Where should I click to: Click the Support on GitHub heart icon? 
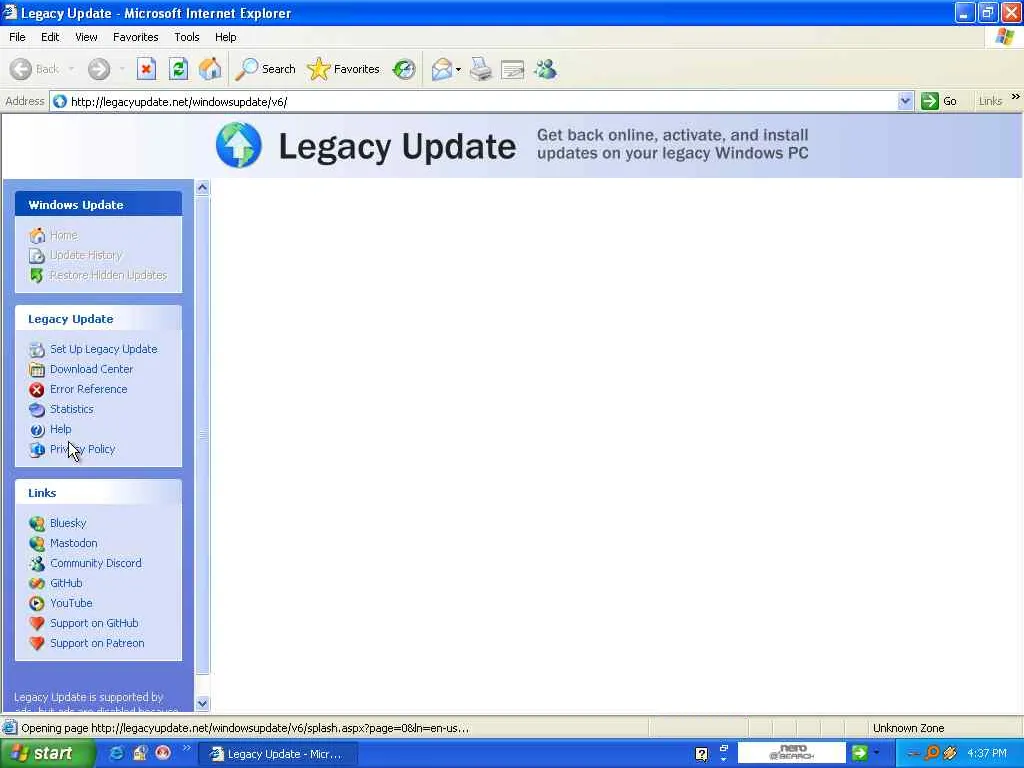pyautogui.click(x=37, y=623)
